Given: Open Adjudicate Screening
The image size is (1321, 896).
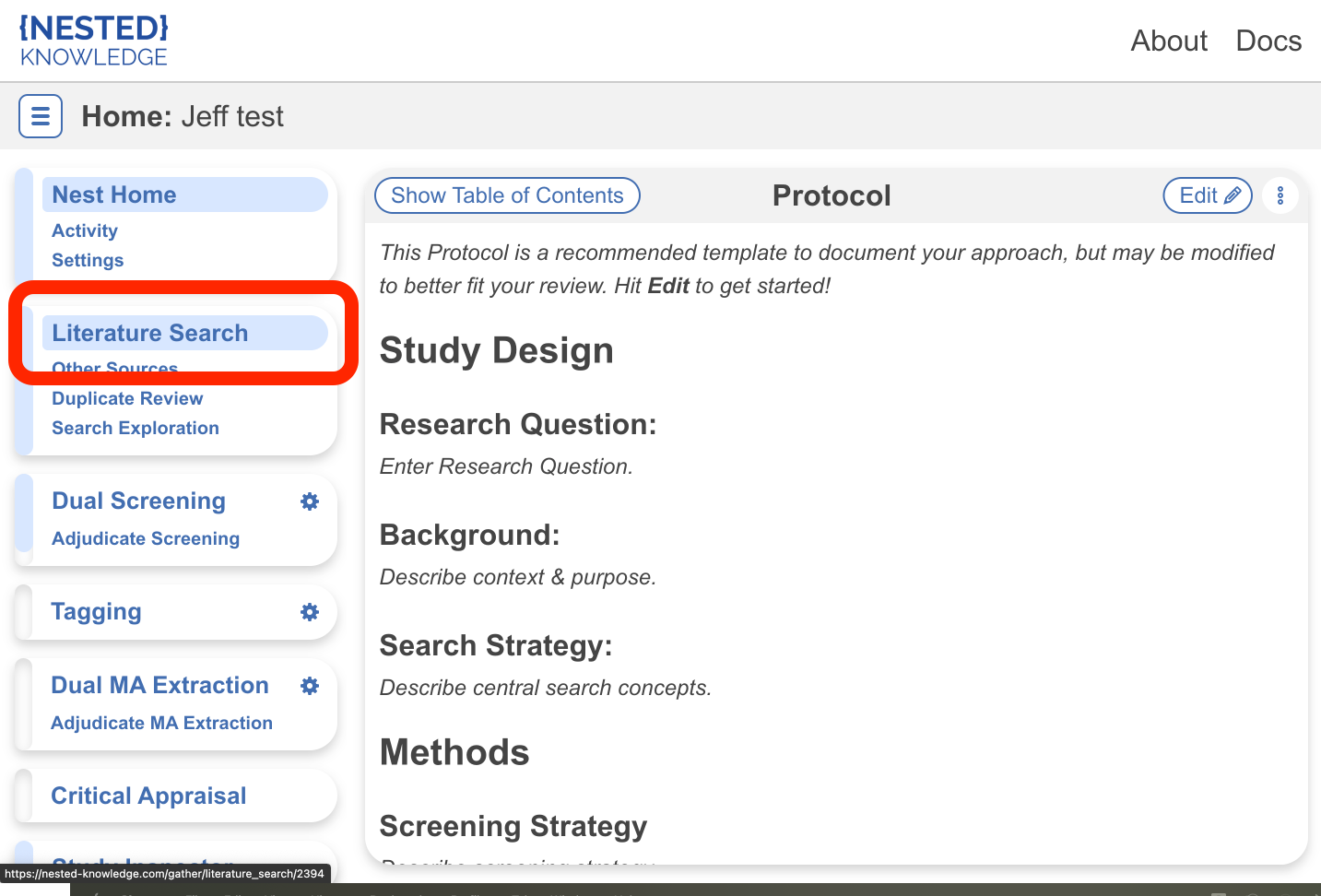Looking at the screenshot, I should click(x=146, y=539).
